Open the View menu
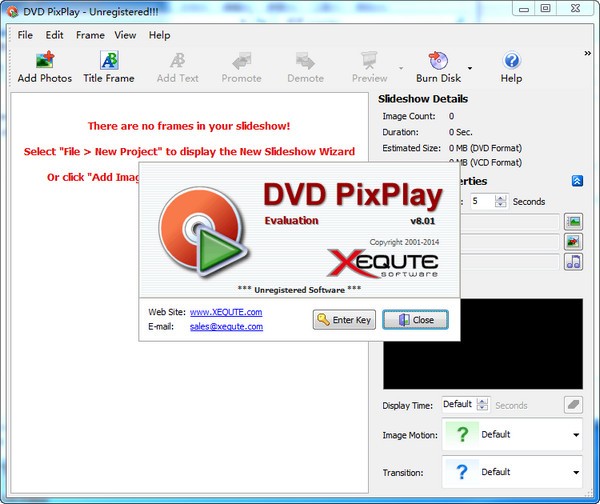Viewport: 600px width, 504px height. 125,35
